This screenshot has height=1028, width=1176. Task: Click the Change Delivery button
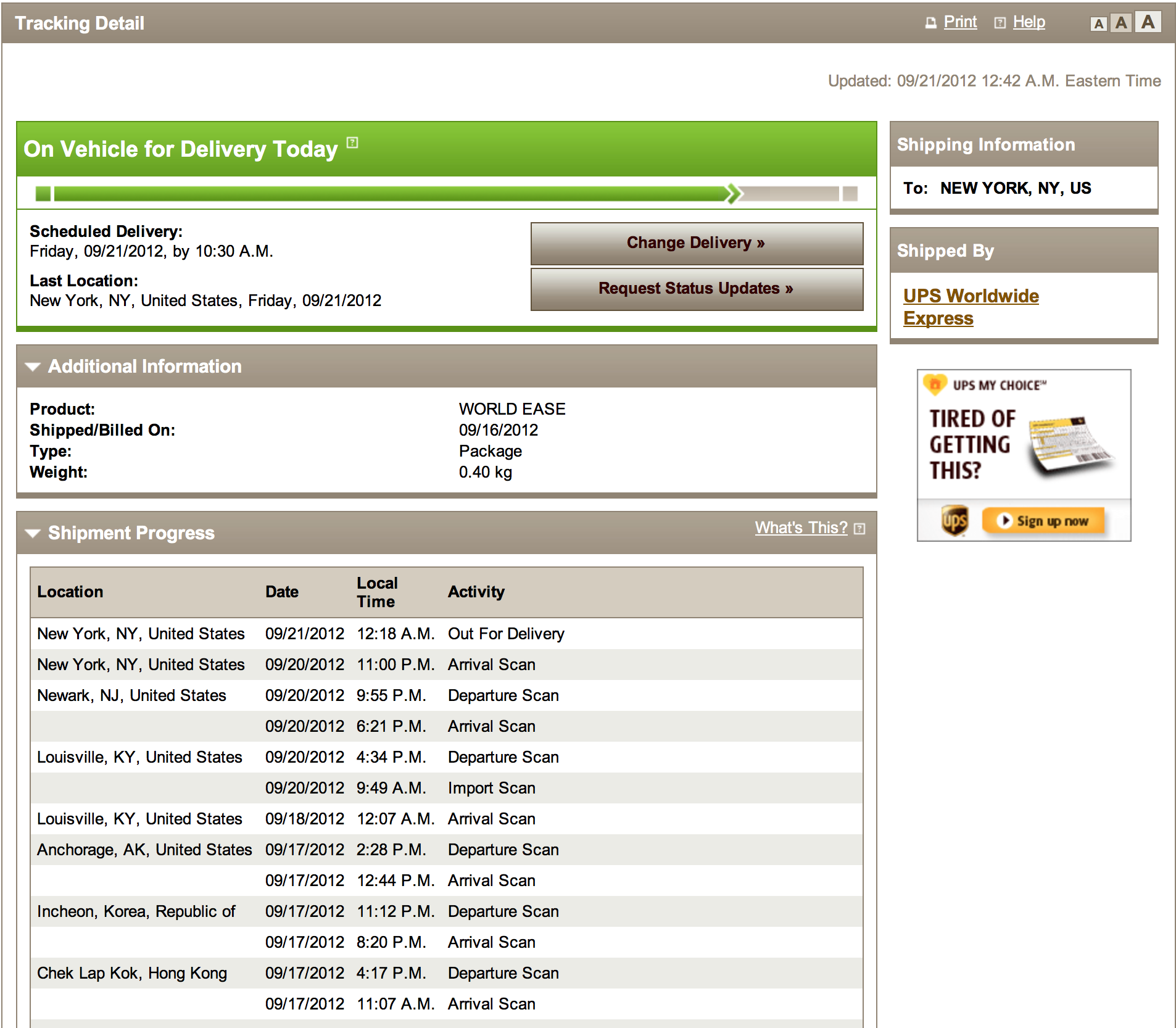pyautogui.click(x=697, y=243)
